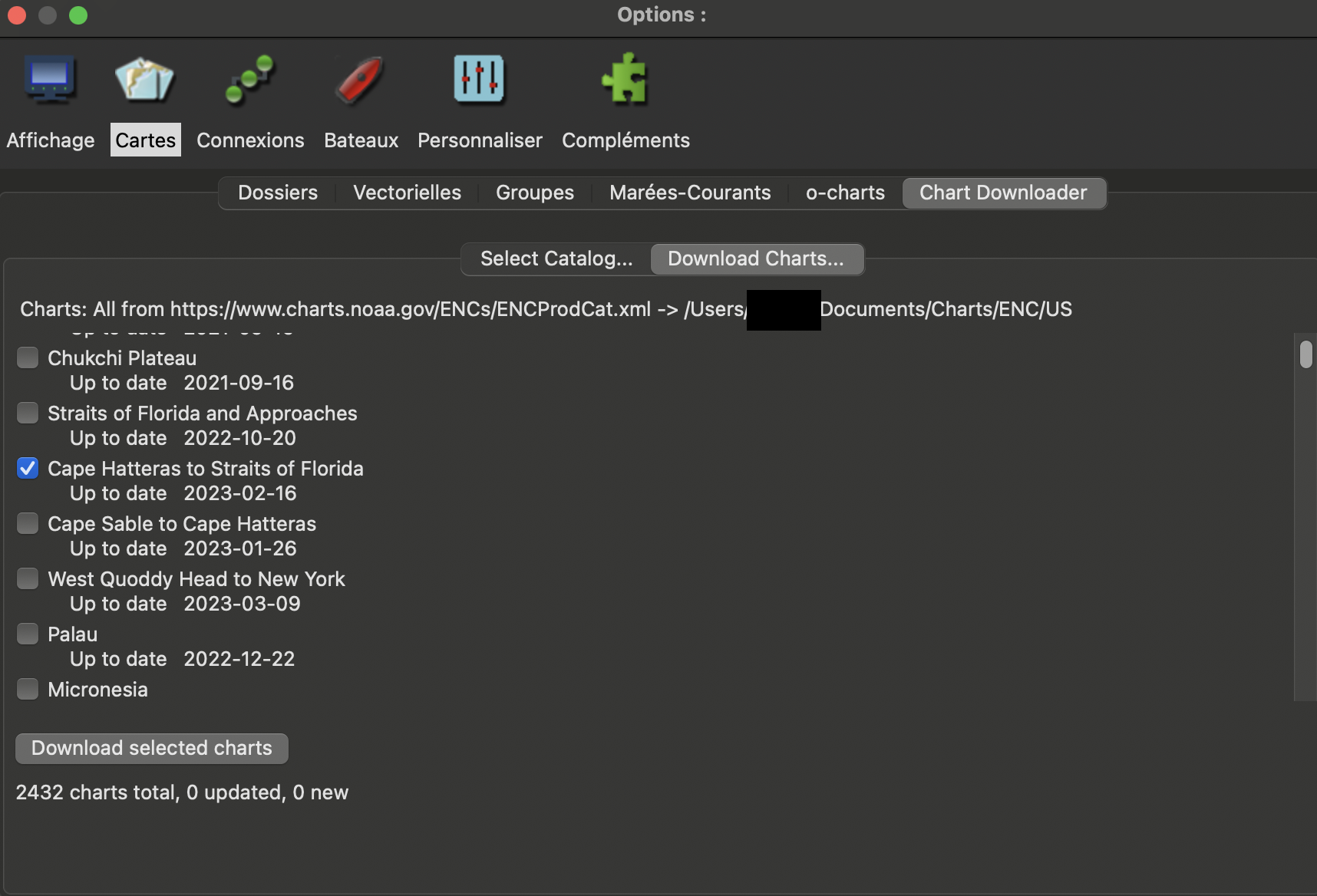The width and height of the screenshot is (1317, 896).
Task: Open the Personnaliser sliders icon
Action: click(x=479, y=79)
